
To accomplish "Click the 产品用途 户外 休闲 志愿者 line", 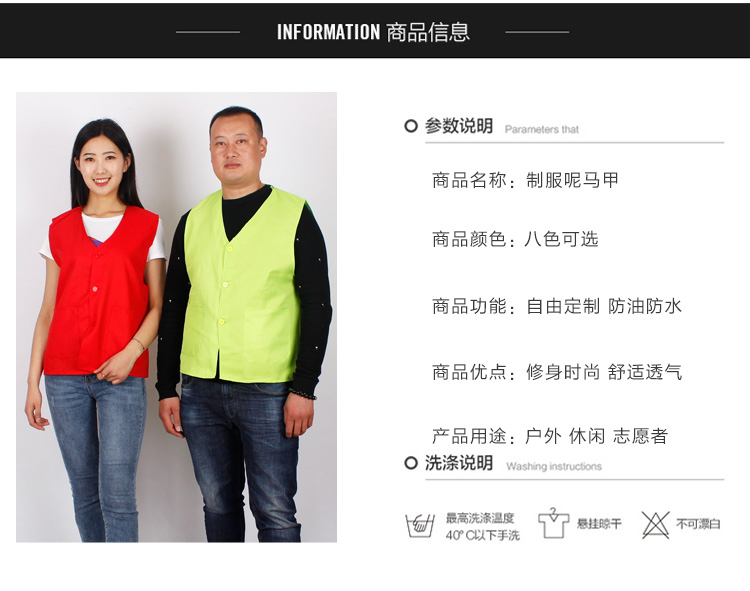I will 550,436.
